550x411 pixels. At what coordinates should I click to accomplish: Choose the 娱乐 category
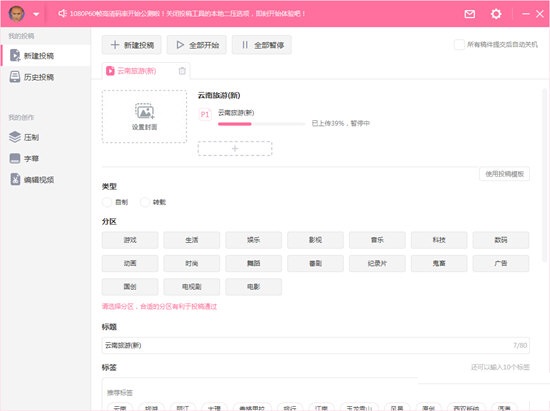[254, 240]
